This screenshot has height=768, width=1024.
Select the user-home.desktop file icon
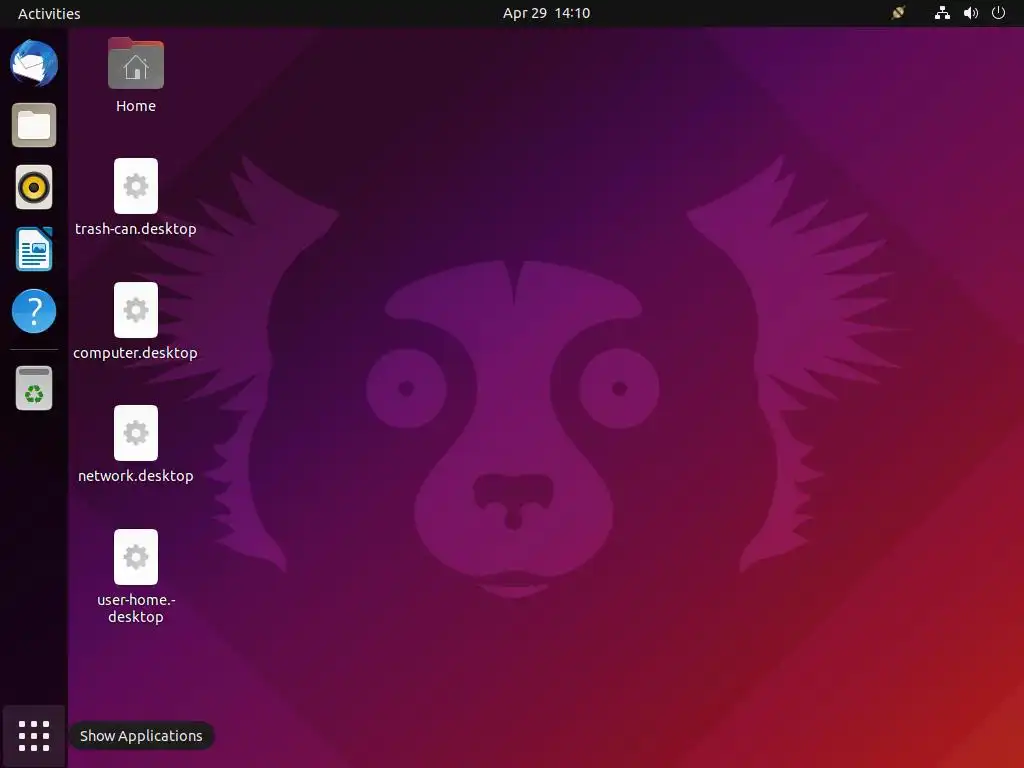(x=136, y=557)
